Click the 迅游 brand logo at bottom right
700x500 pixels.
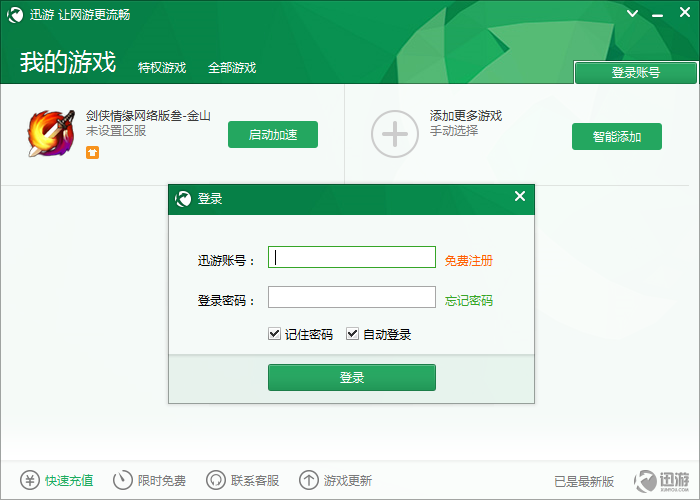coord(662,481)
